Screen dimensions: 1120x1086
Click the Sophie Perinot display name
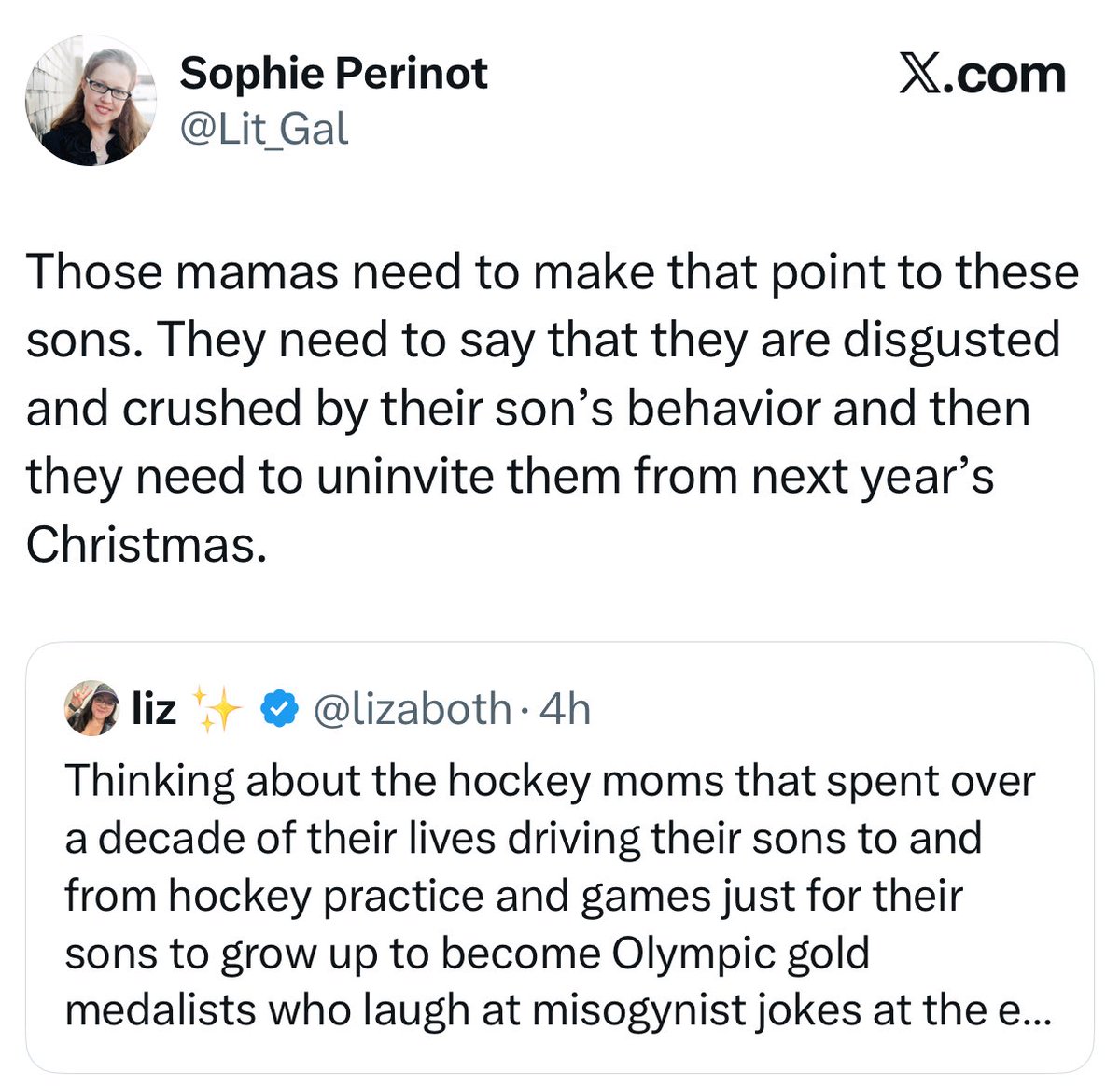tap(333, 73)
